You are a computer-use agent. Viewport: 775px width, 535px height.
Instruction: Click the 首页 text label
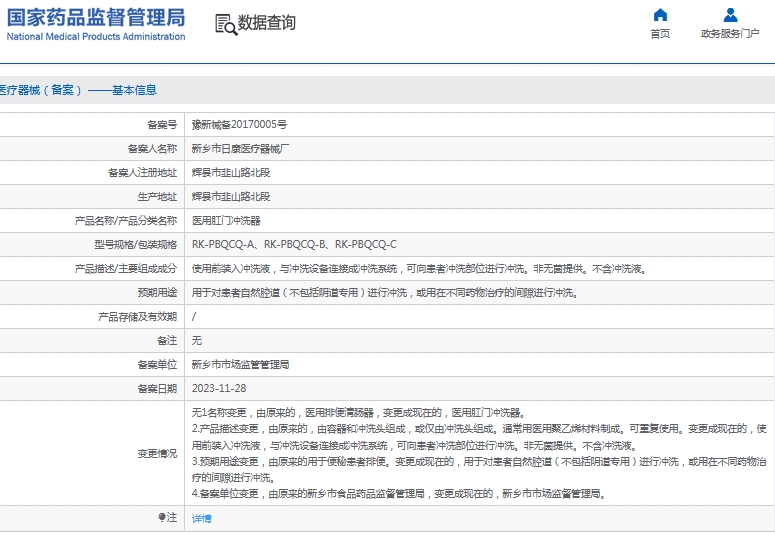(660, 34)
